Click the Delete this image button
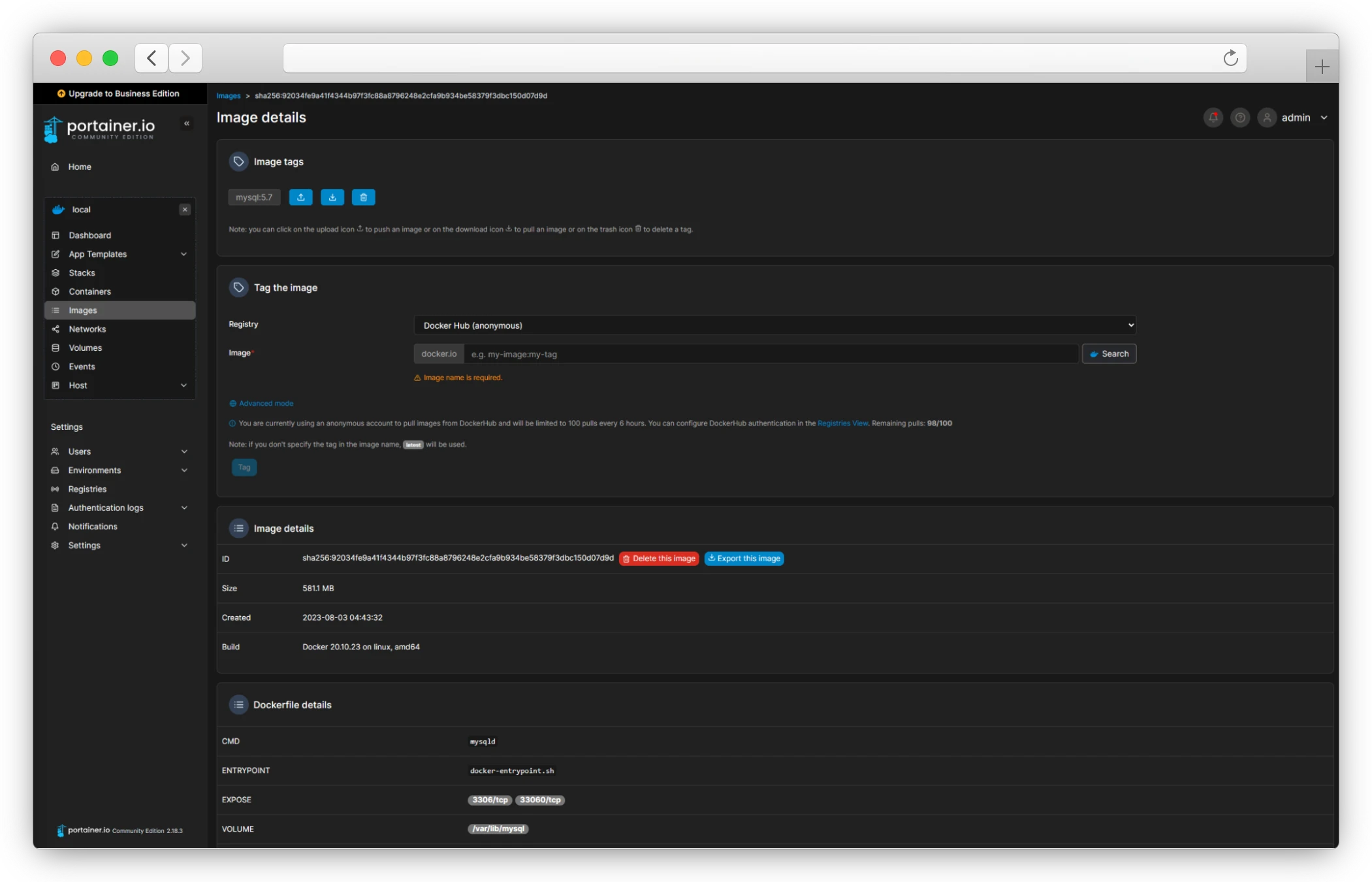This screenshot has width=1372, height=882. coord(658,559)
